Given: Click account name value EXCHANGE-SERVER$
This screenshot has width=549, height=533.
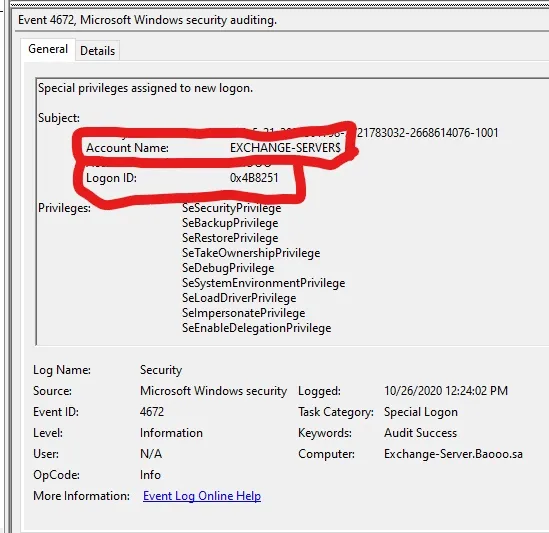Looking at the screenshot, I should pos(285,148).
